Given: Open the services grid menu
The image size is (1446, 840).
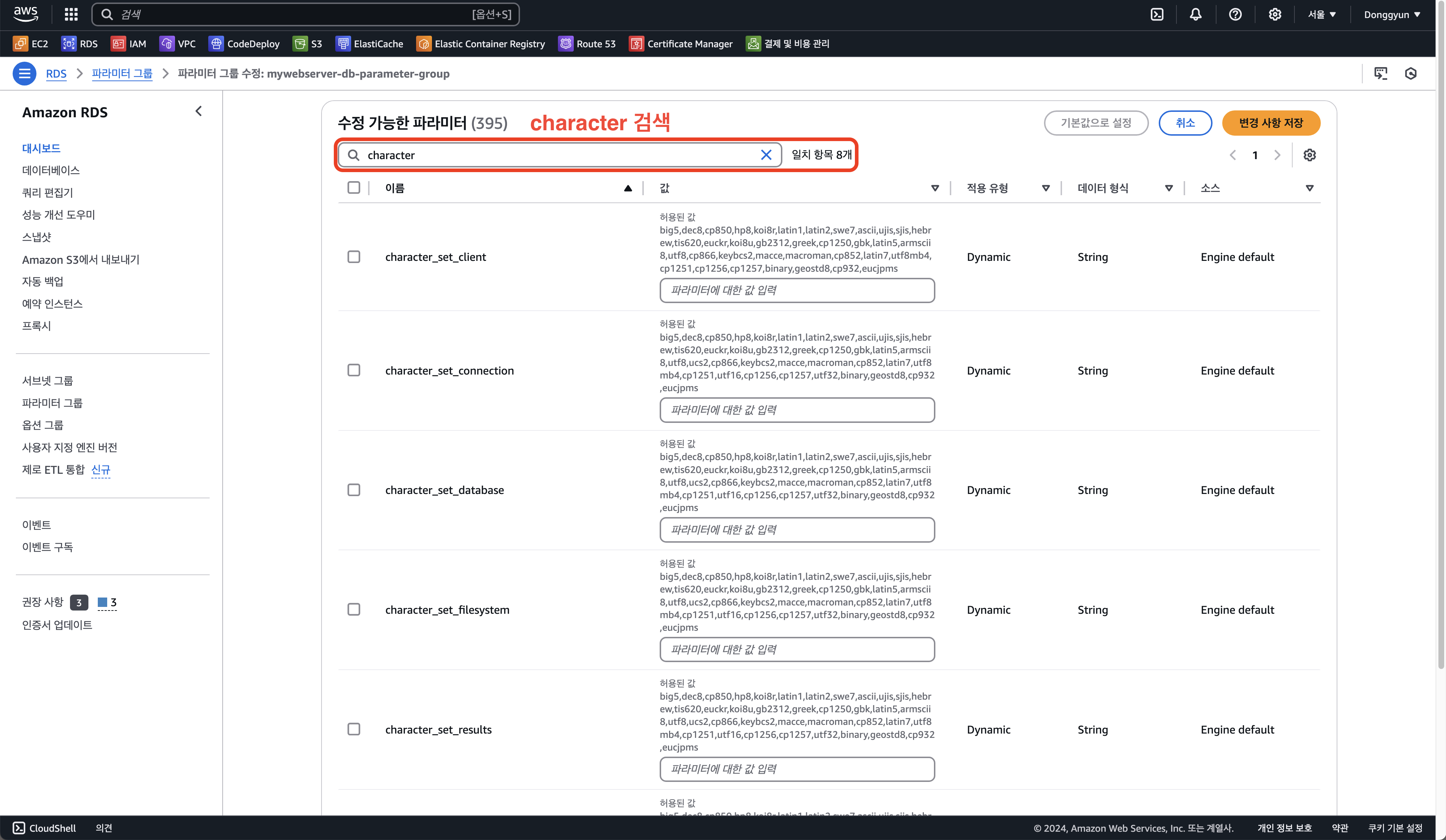Looking at the screenshot, I should 71,14.
